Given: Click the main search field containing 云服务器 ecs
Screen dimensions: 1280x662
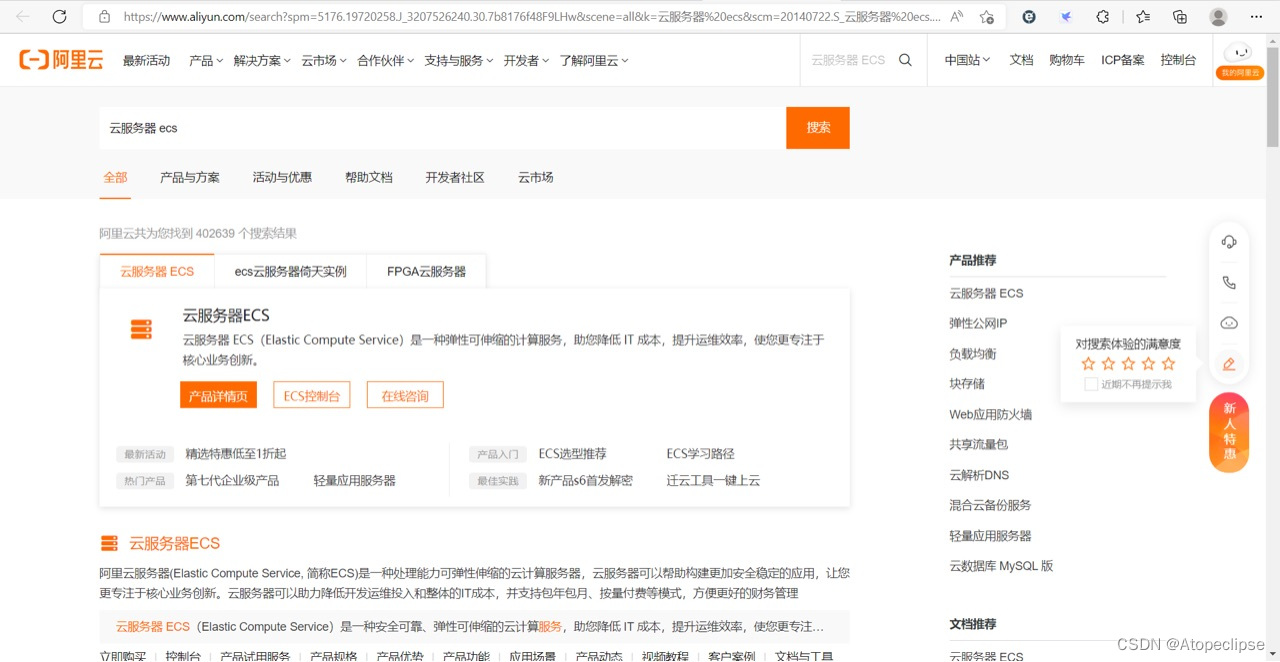Looking at the screenshot, I should coord(443,128).
